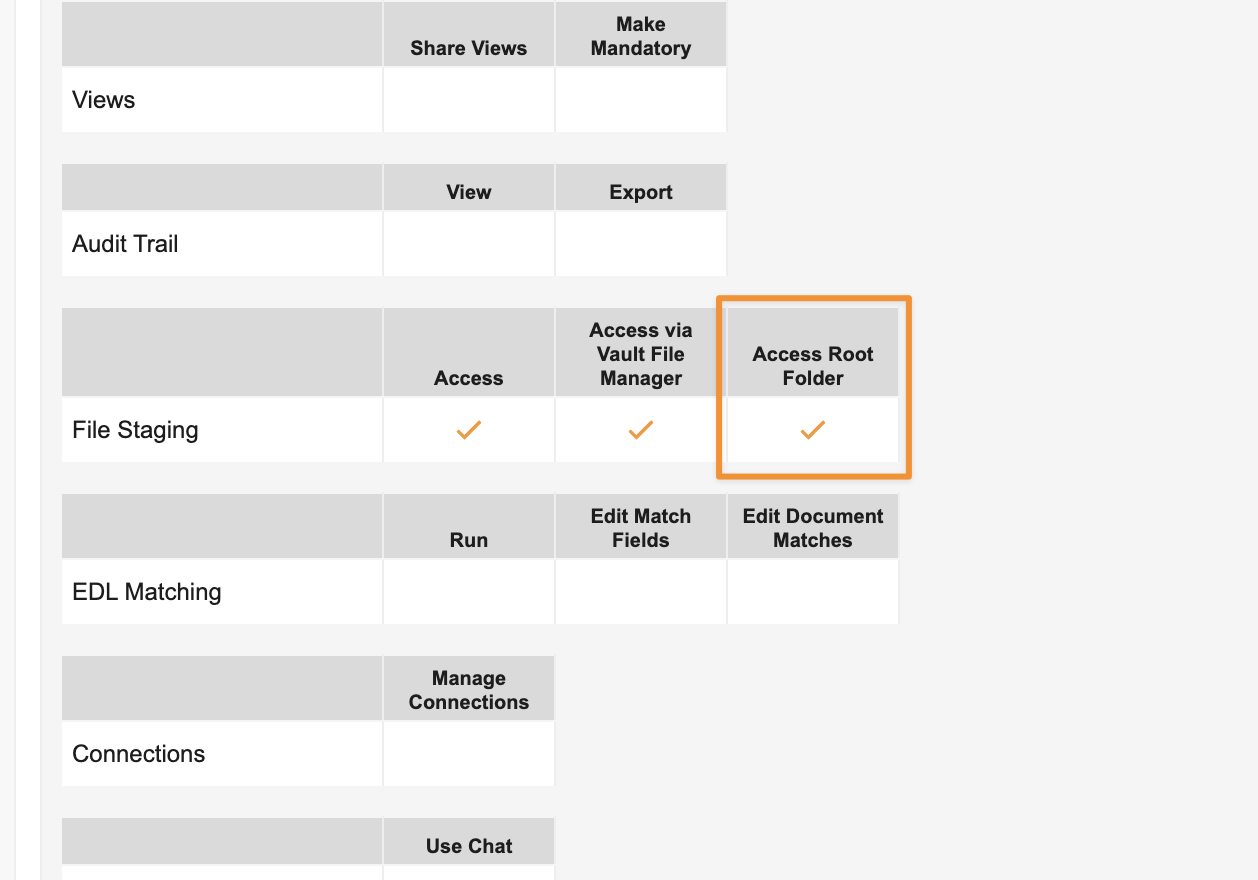Viewport: 1258px width, 880px height.
Task: Click the File Staging row label
Action: tap(135, 430)
